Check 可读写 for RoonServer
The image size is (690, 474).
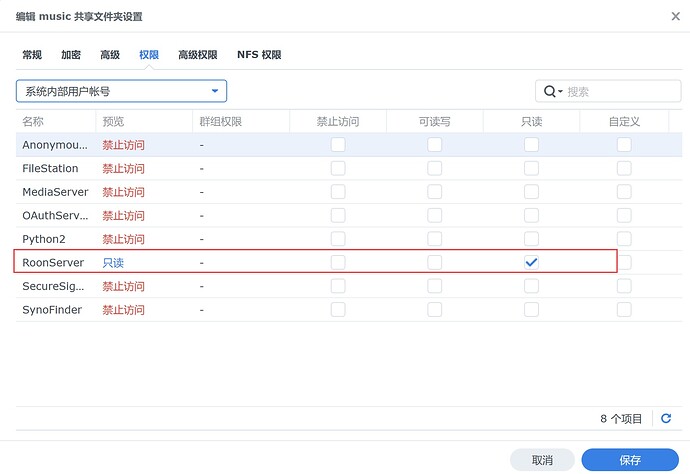coord(434,263)
